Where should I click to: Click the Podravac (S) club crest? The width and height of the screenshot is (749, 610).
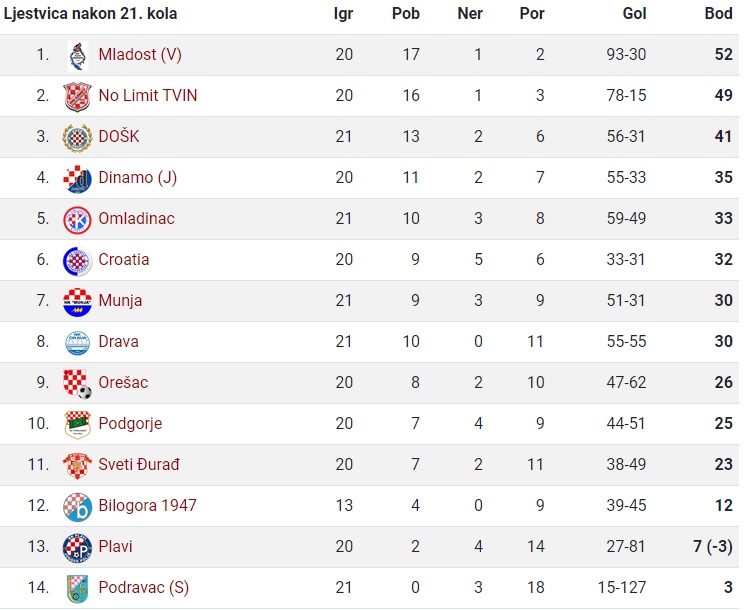pyautogui.click(x=77, y=589)
